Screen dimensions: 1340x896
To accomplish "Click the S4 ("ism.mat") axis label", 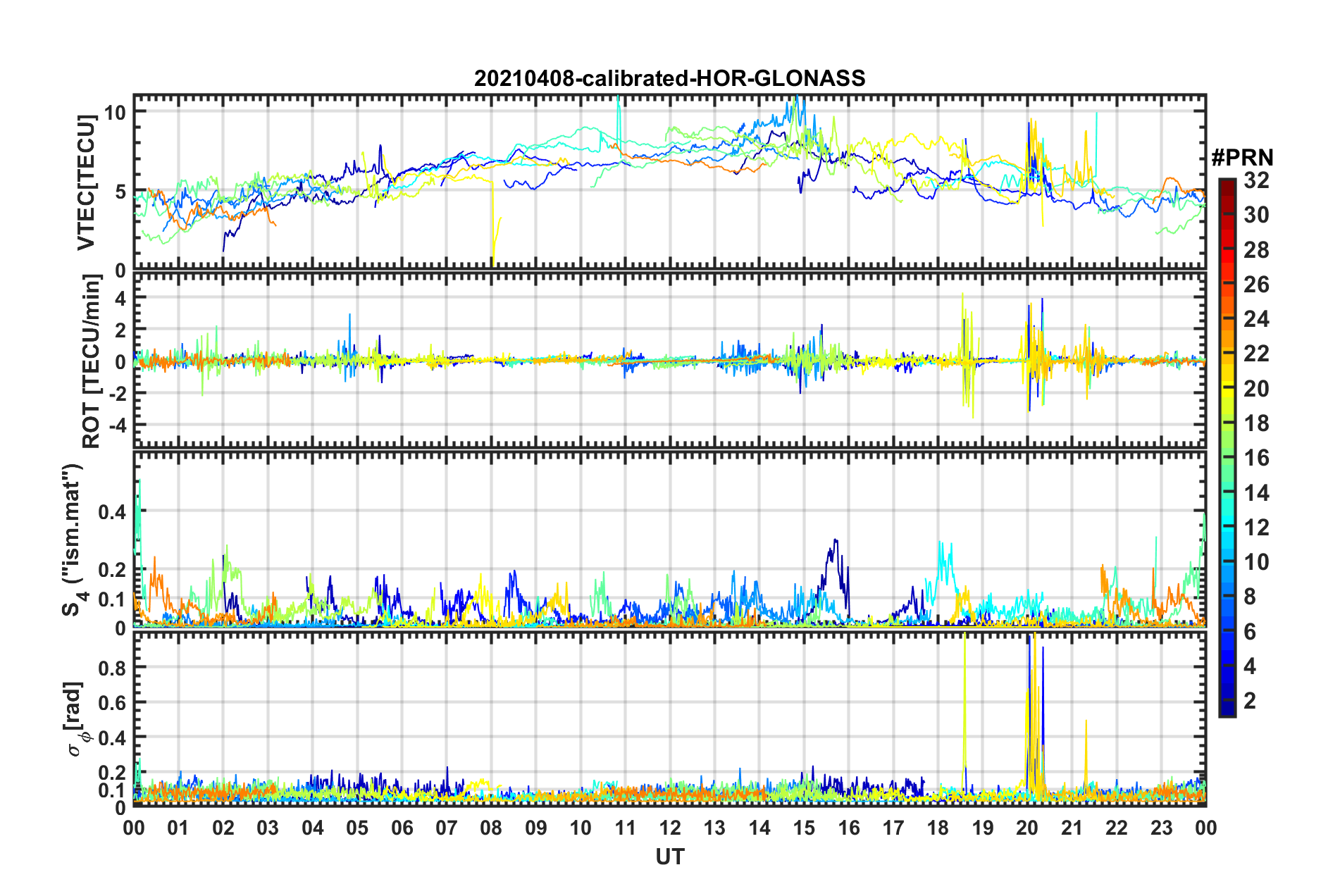I will tap(75, 540).
